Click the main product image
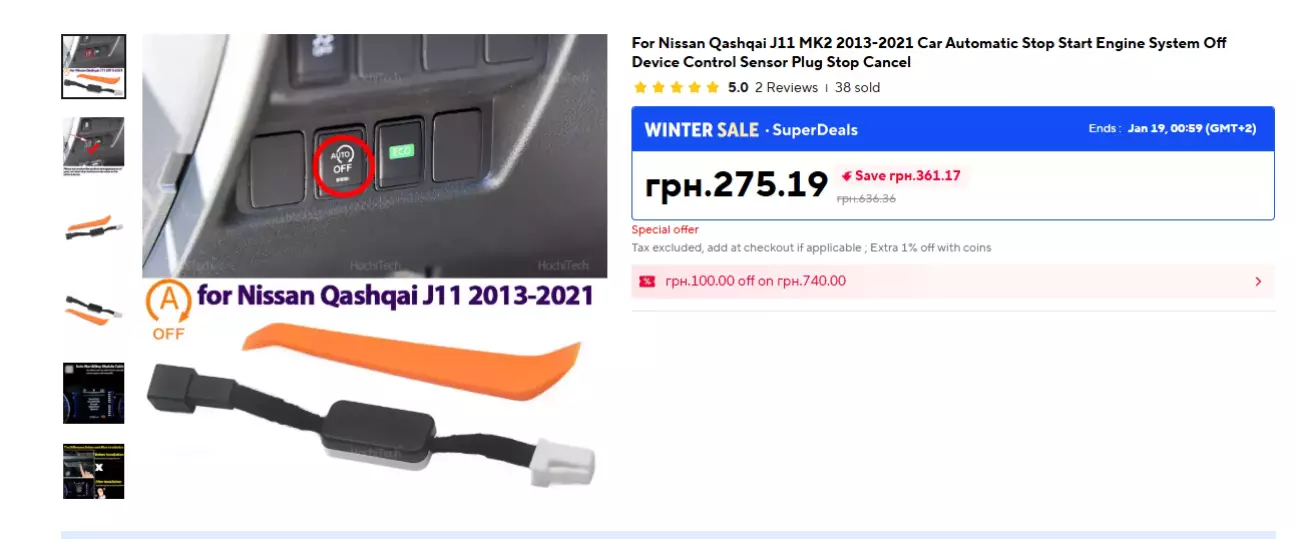 (x=375, y=267)
